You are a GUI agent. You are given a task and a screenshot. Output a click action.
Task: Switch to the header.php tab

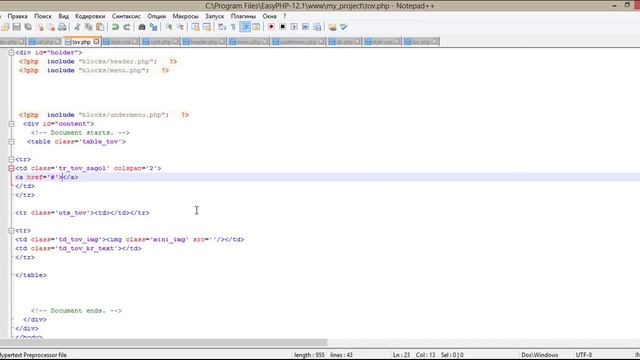(204, 42)
